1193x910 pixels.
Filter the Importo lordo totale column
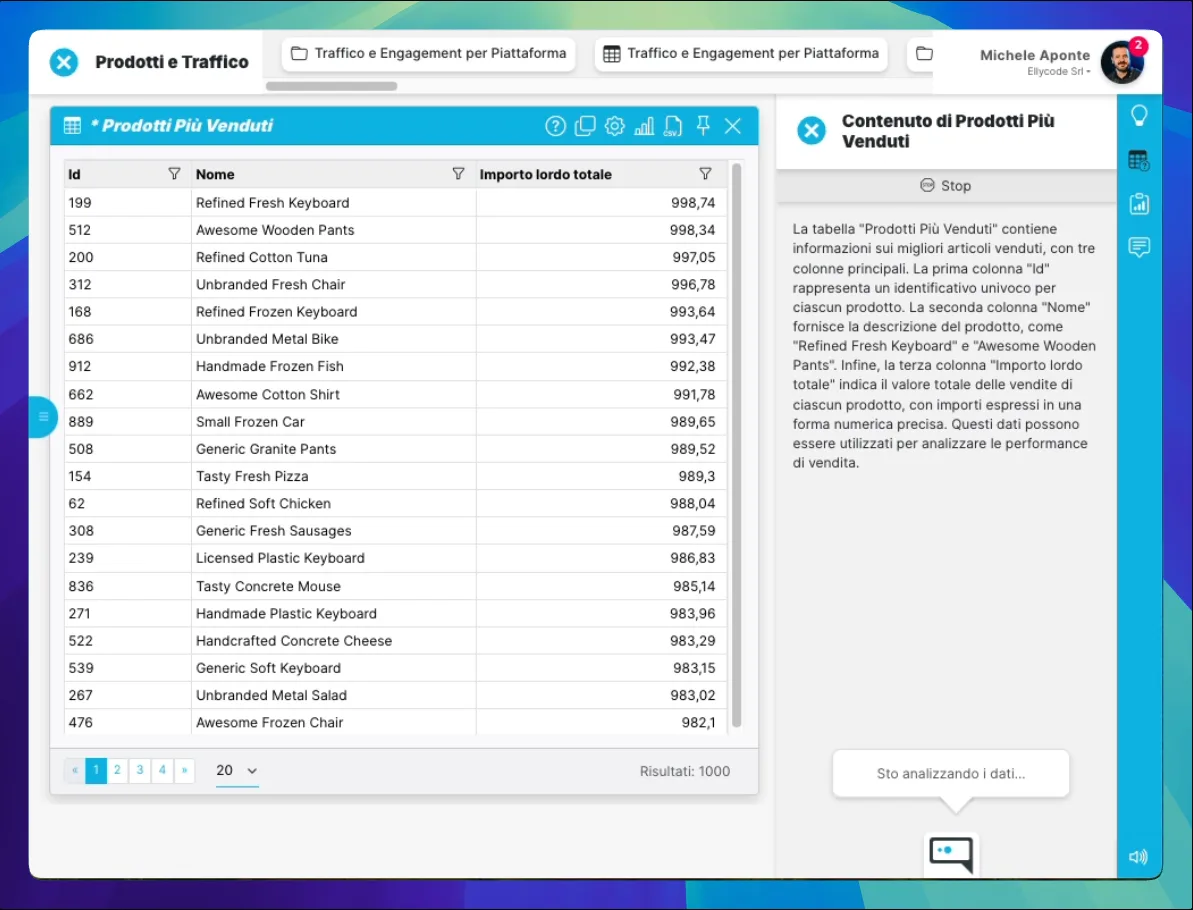coord(705,174)
